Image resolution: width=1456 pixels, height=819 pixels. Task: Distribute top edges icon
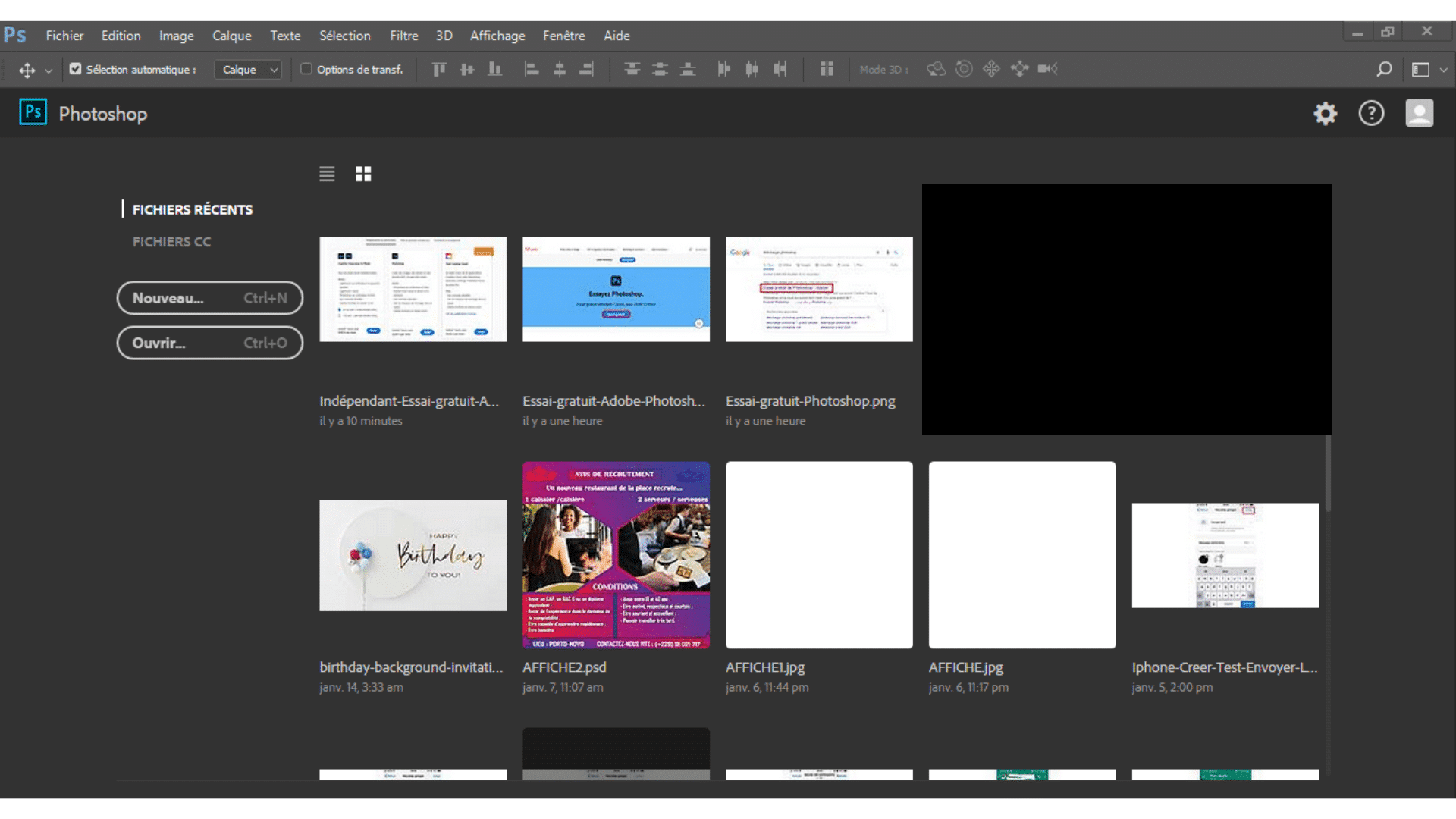pyautogui.click(x=632, y=70)
